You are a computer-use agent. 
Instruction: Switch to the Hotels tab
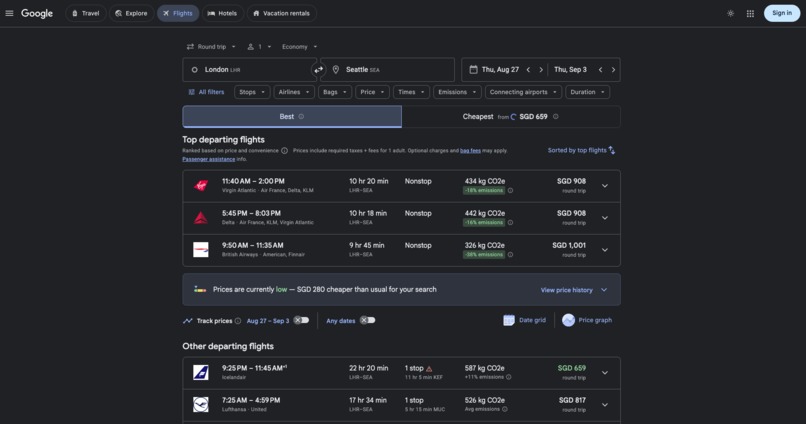[x=223, y=13]
